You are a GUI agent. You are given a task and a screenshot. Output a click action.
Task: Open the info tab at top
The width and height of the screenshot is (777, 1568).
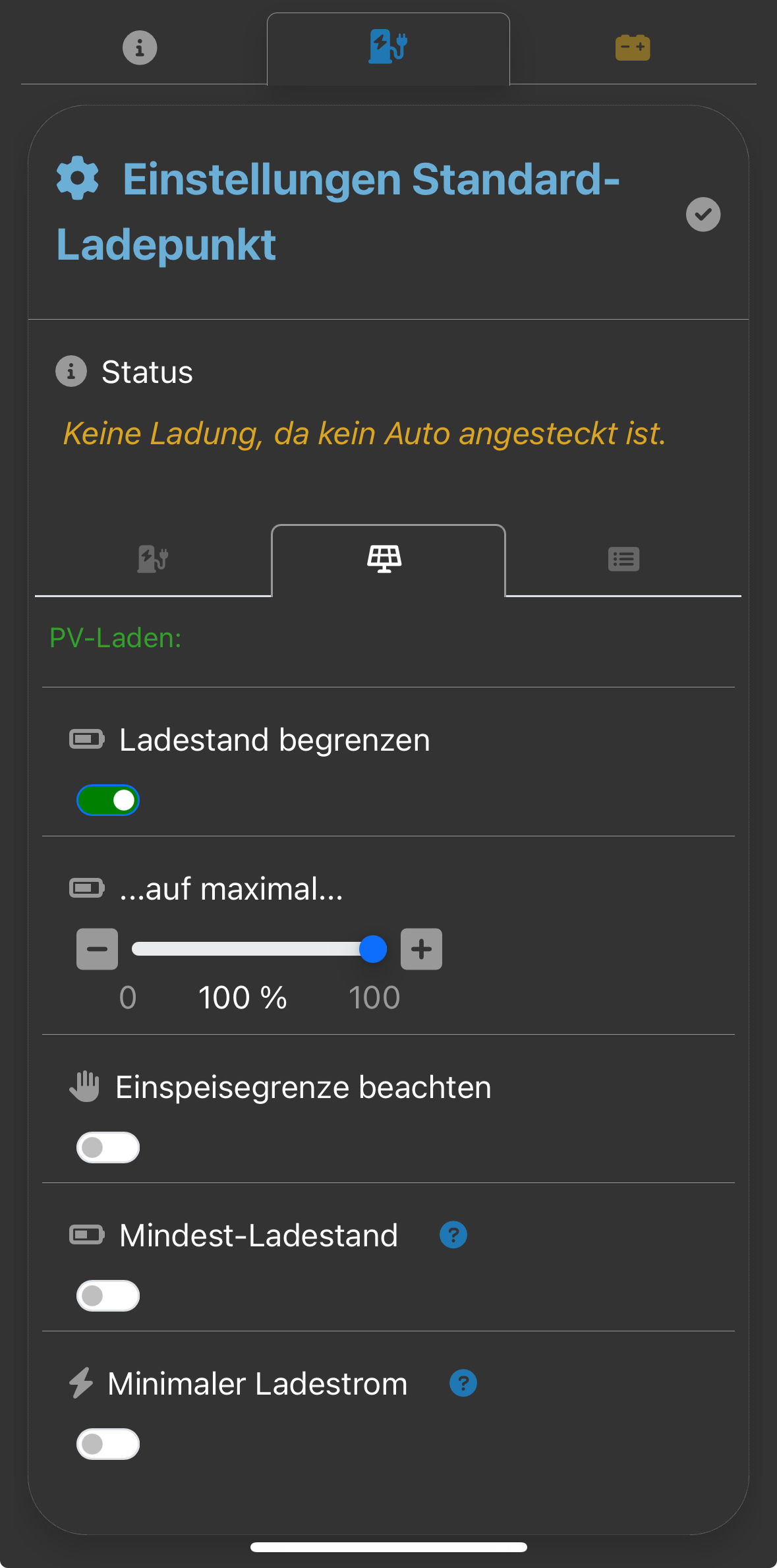[140, 47]
